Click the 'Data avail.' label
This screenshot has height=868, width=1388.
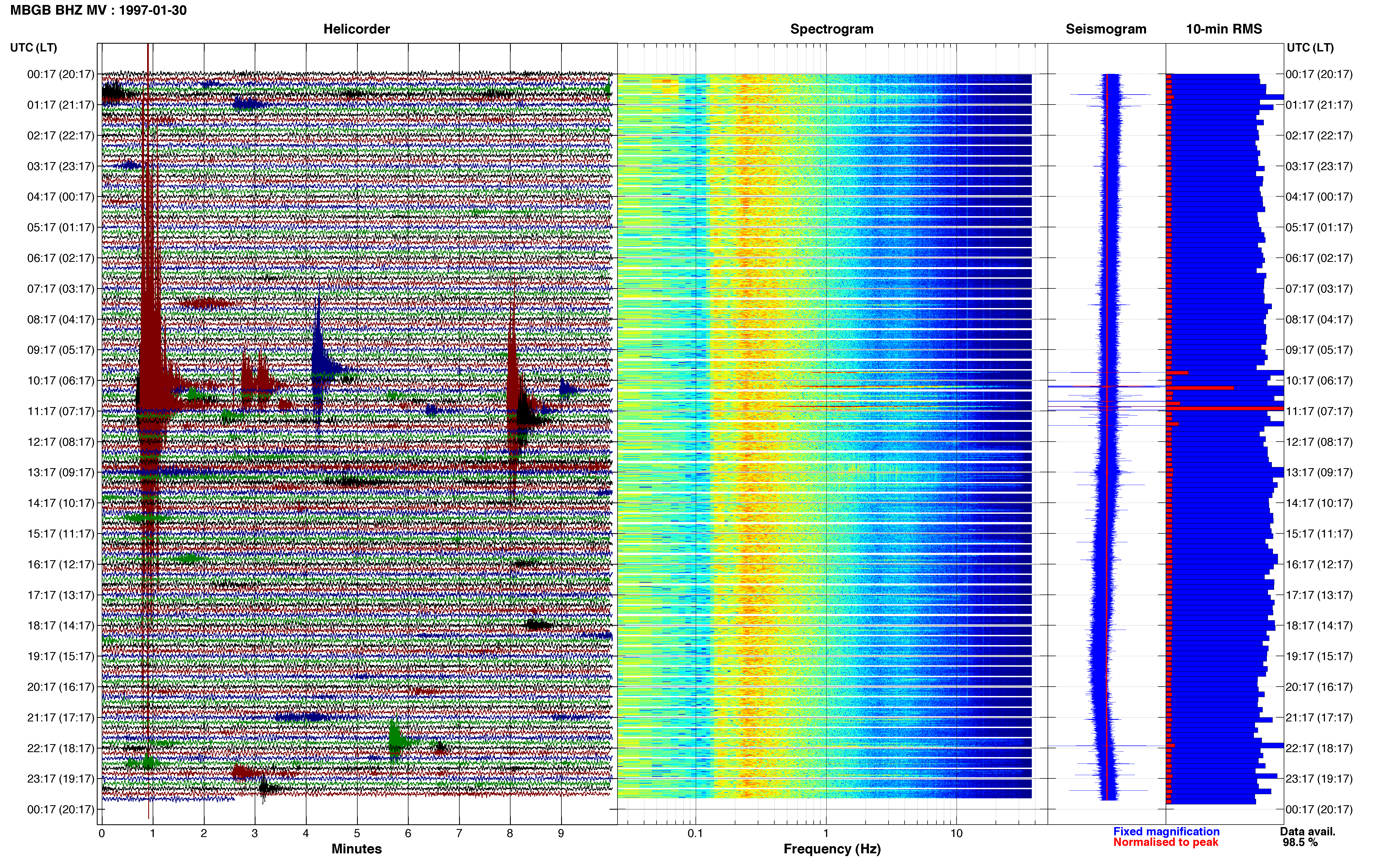coord(1308,831)
